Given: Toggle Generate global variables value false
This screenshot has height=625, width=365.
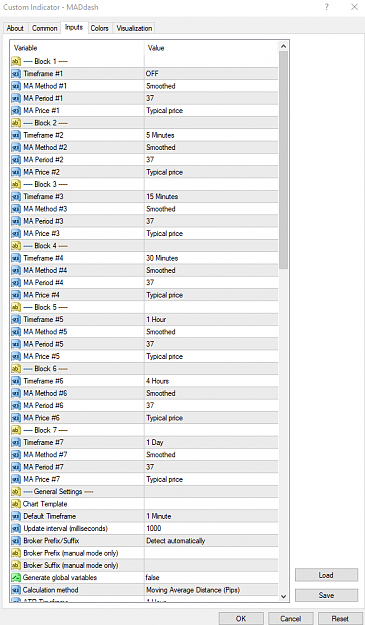Looking at the screenshot, I should 211,578.
